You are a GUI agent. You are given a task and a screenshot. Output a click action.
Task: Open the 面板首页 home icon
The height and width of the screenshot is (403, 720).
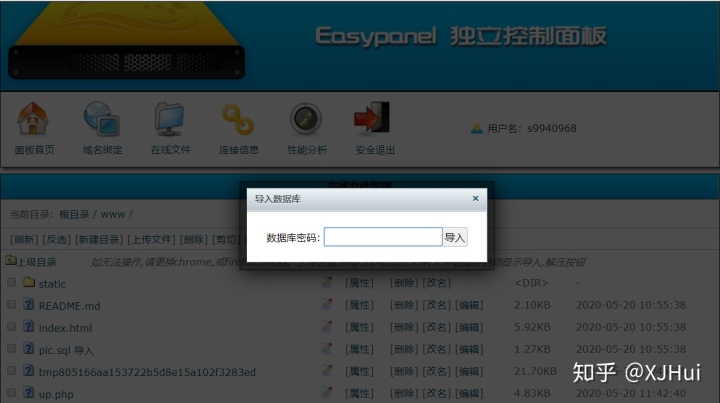[x=33, y=118]
